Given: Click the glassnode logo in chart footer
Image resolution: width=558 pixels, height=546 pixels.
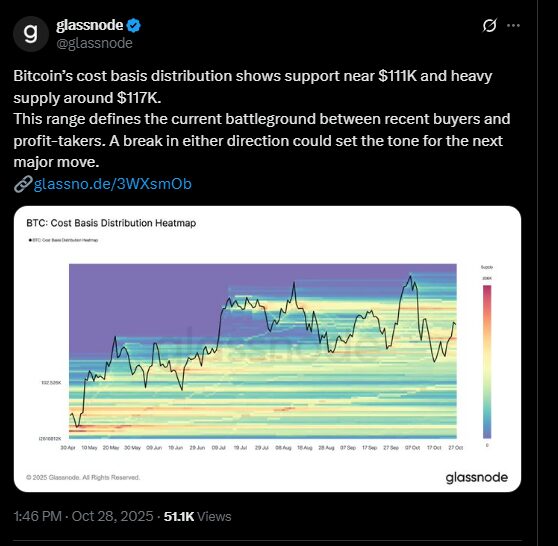Looking at the screenshot, I should 477,478.
